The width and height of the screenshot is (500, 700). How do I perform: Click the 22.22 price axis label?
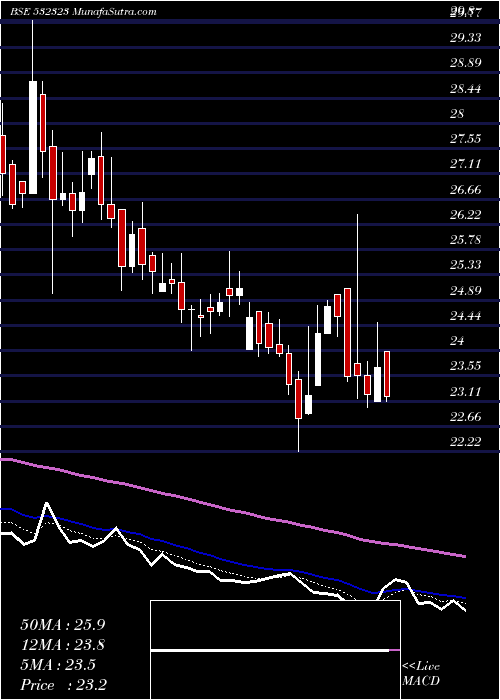point(466,442)
